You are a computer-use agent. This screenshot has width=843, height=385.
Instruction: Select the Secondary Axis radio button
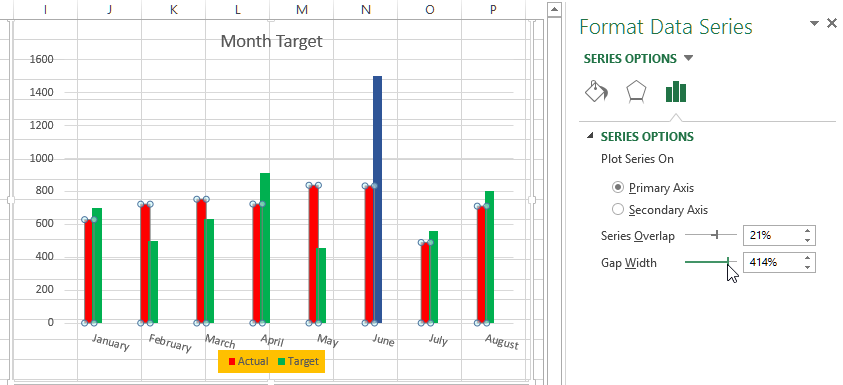coord(618,209)
